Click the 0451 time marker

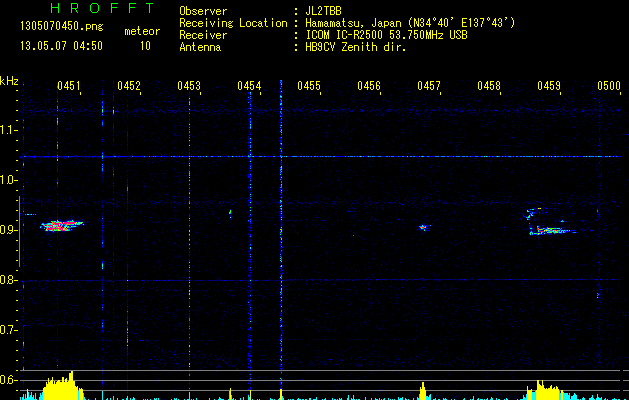tap(68, 87)
